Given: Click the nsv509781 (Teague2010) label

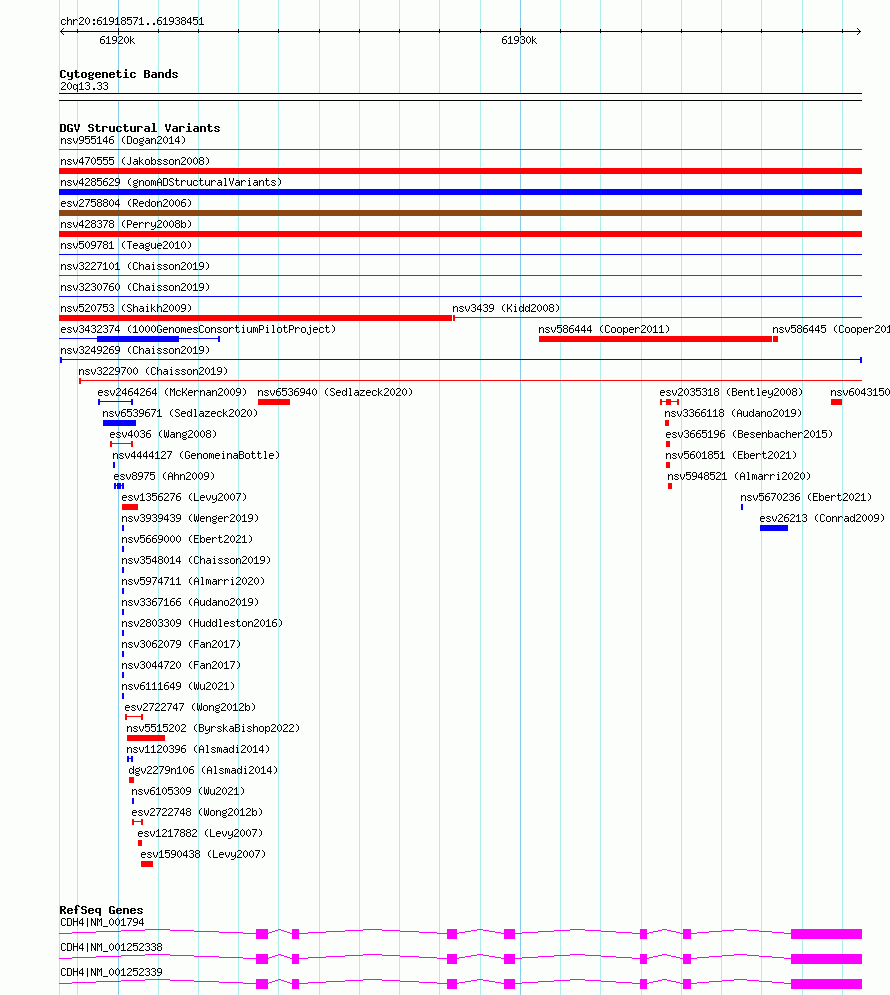Looking at the screenshot, I should pos(126,245).
